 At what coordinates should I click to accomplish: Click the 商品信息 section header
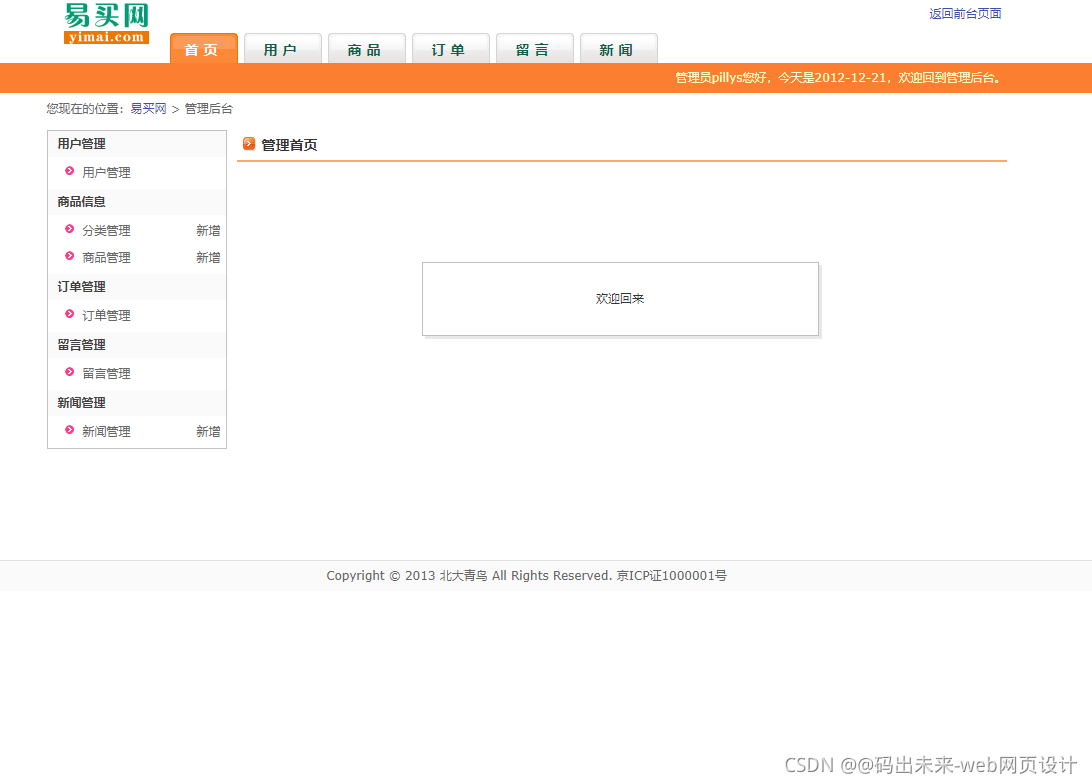[x=136, y=201]
